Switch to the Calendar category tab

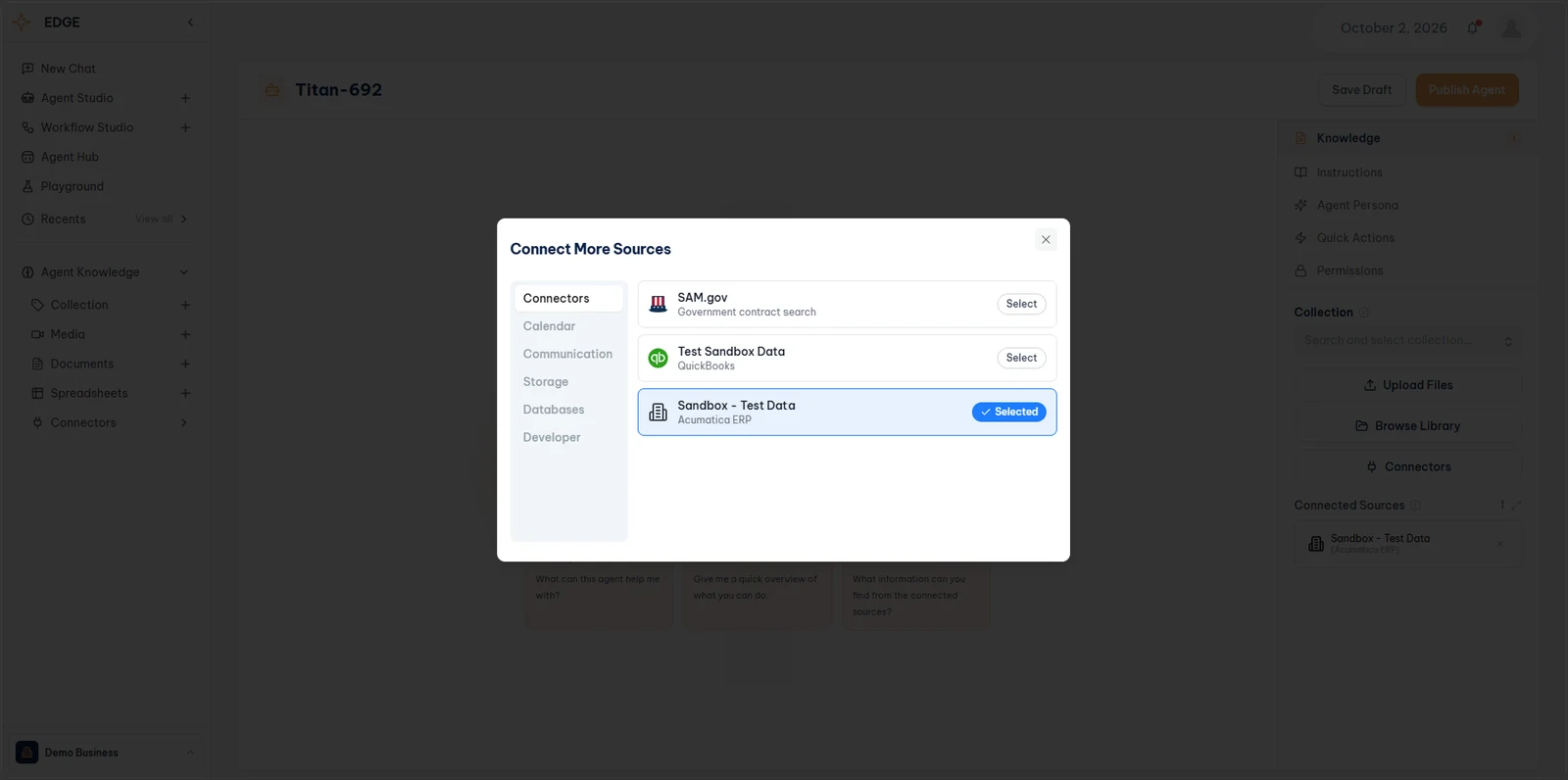click(x=568, y=326)
